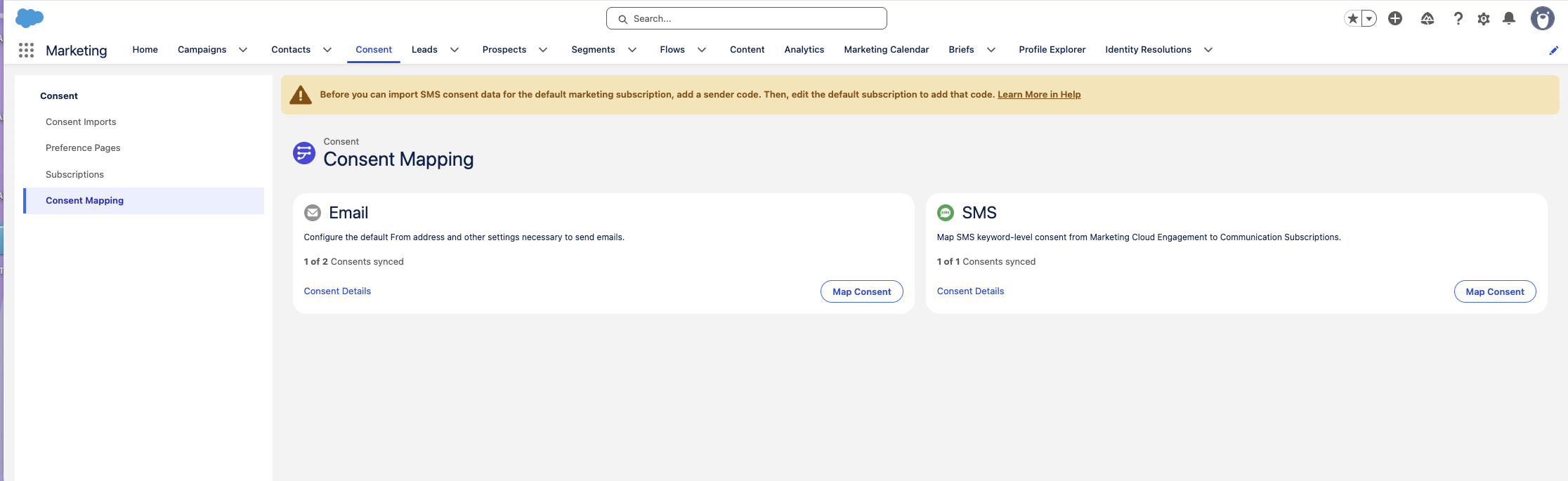The width and height of the screenshot is (1568, 481).
Task: Expand the Identity Resolutions dropdown chevron
Action: [x=1208, y=50]
